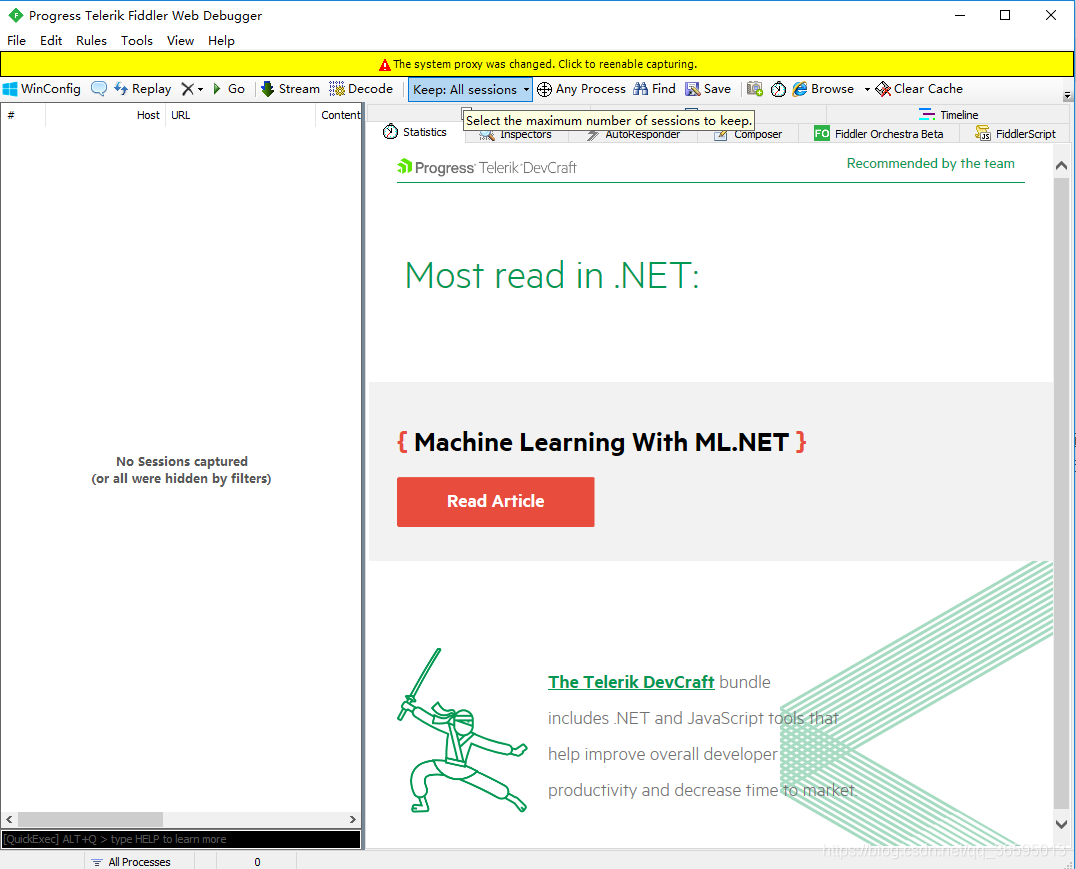Switch to the Statistics tab
Image resolution: width=1076 pixels, height=869 pixels.
tap(415, 132)
